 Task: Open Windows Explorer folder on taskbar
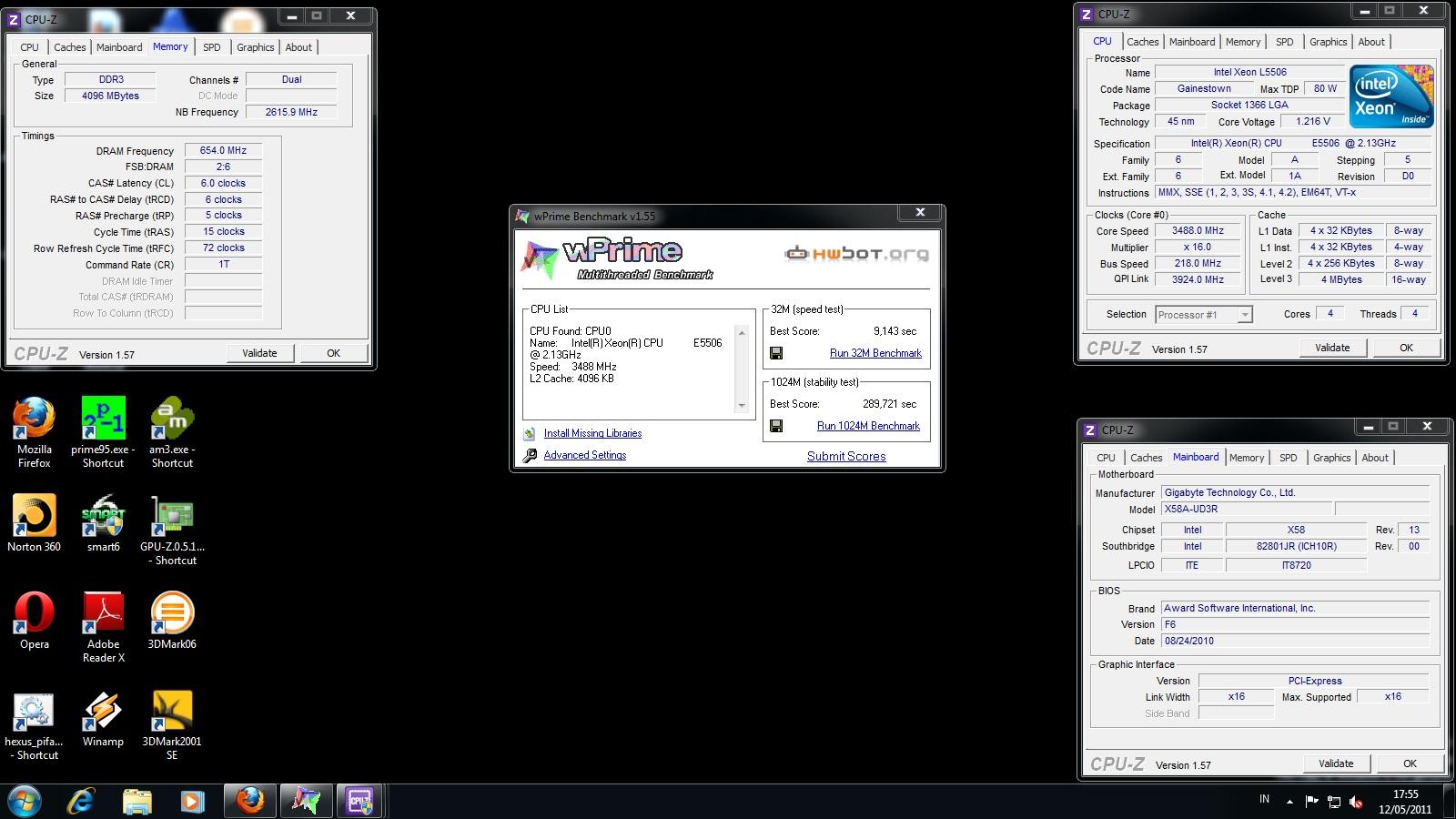coord(137,801)
